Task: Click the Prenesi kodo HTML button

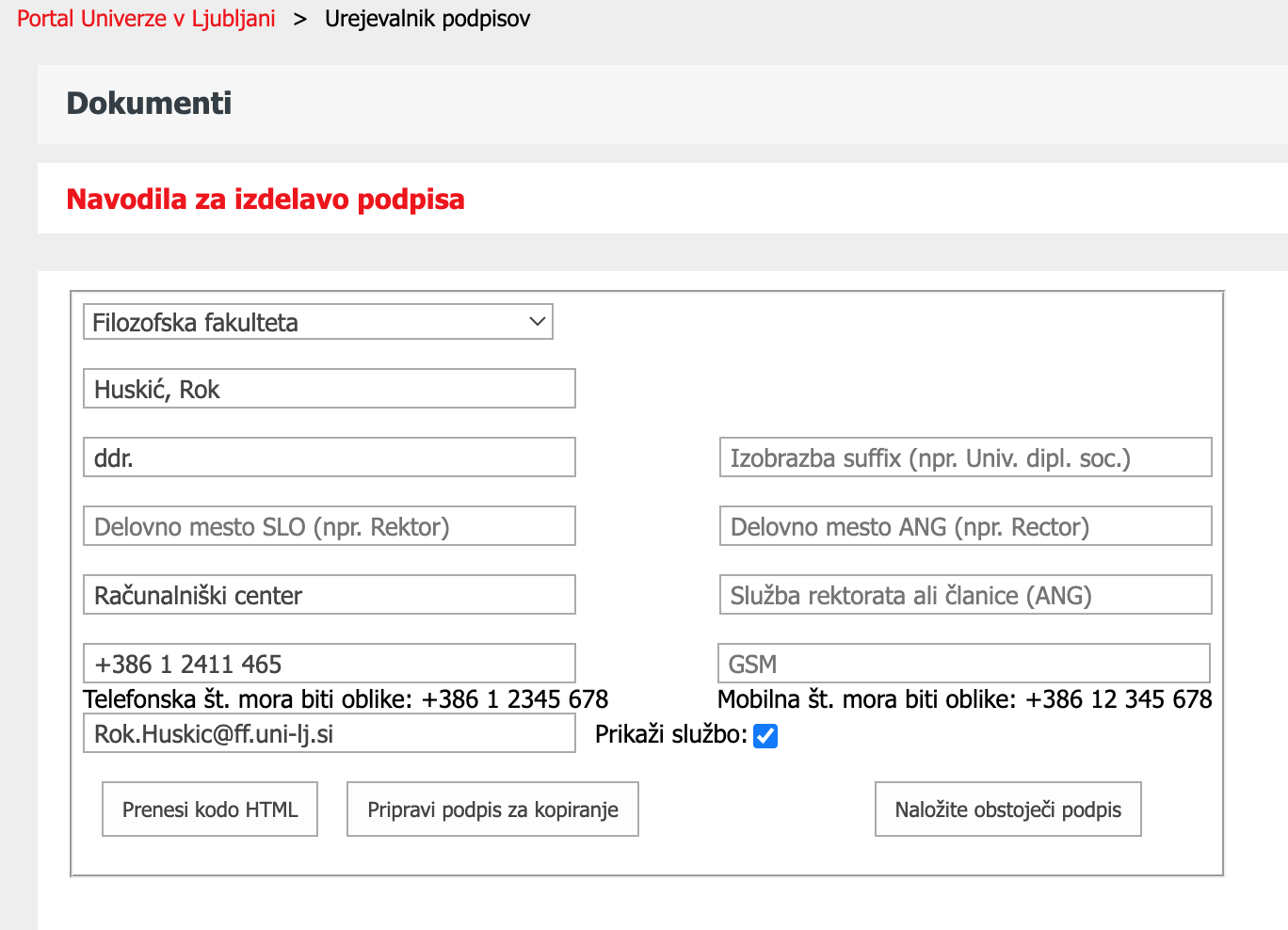Action: click(x=210, y=810)
